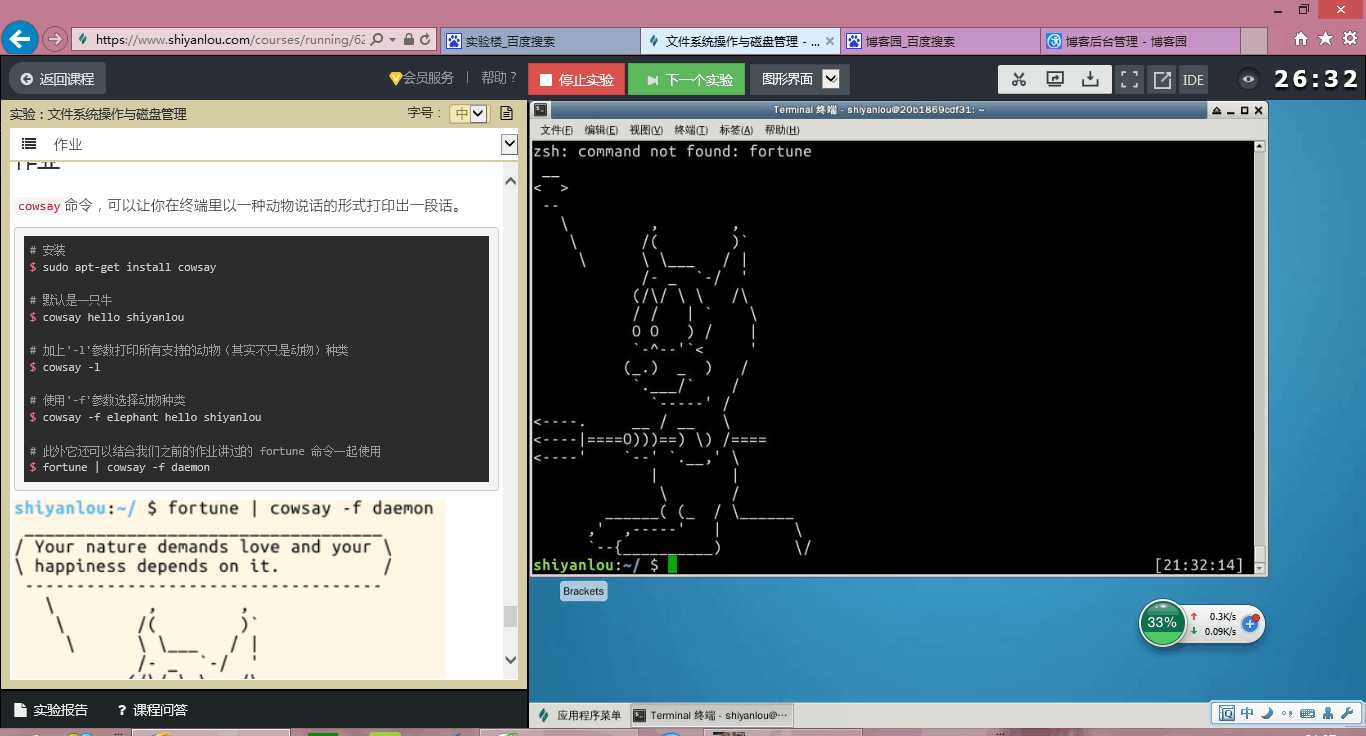Click the Terminal window icon in title bar
This screenshot has width=1366, height=736.
(540, 110)
